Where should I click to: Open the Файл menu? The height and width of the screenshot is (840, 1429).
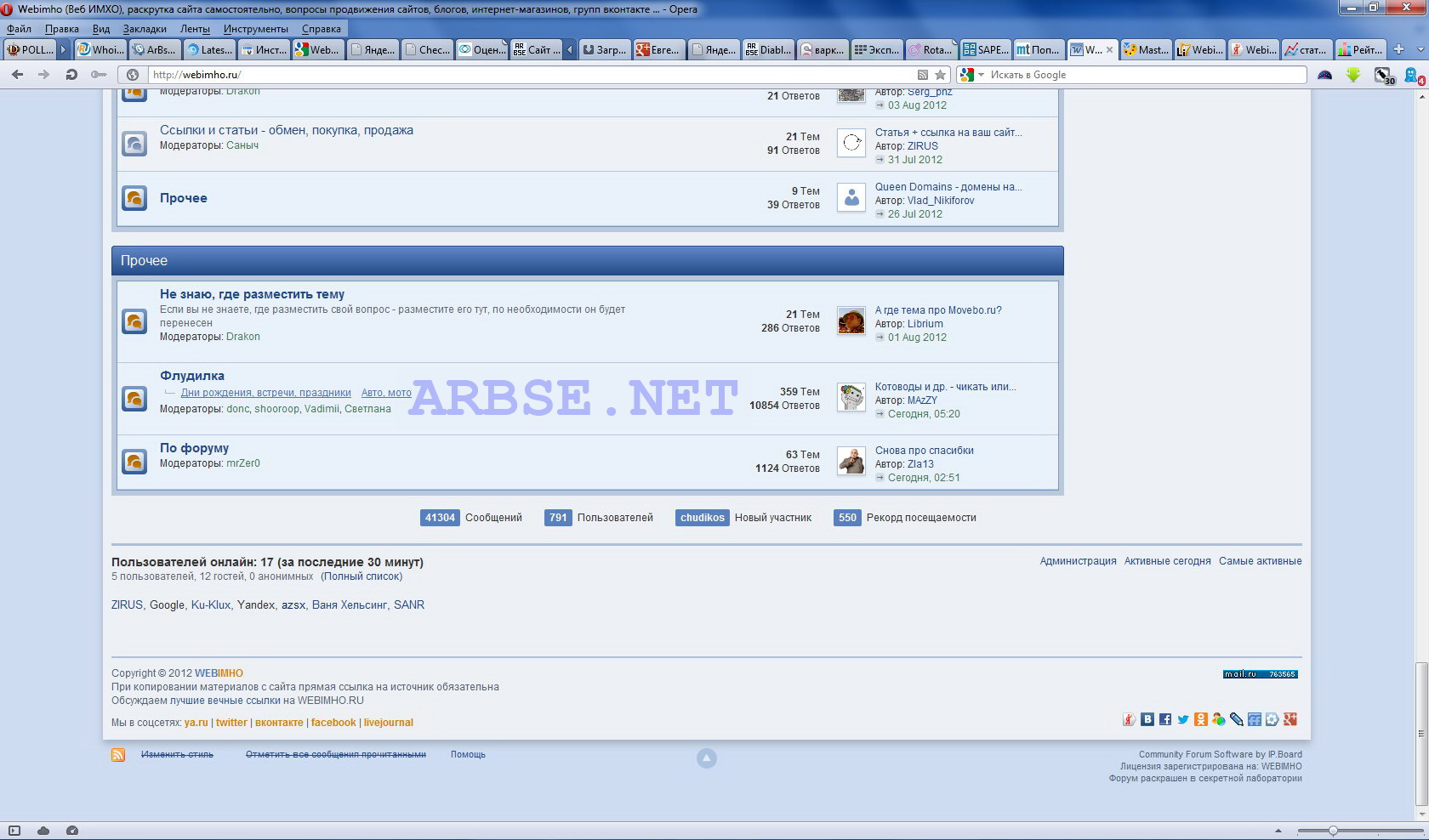pyautogui.click(x=19, y=29)
